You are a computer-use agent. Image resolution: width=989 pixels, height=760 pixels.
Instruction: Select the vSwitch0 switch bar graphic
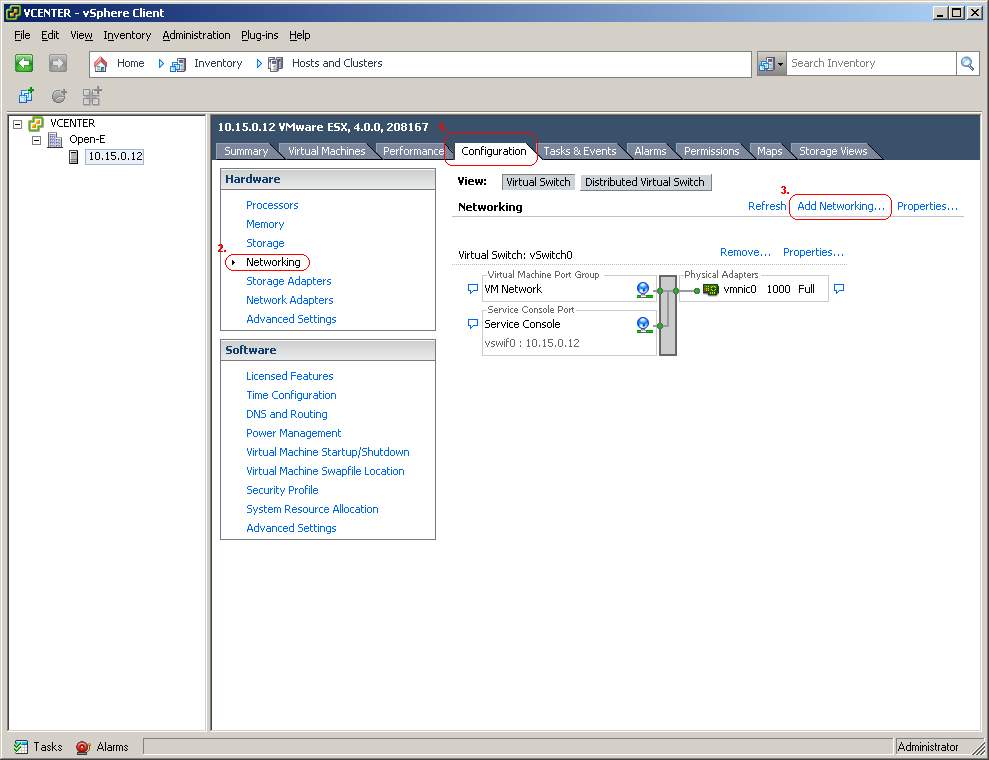[667, 315]
